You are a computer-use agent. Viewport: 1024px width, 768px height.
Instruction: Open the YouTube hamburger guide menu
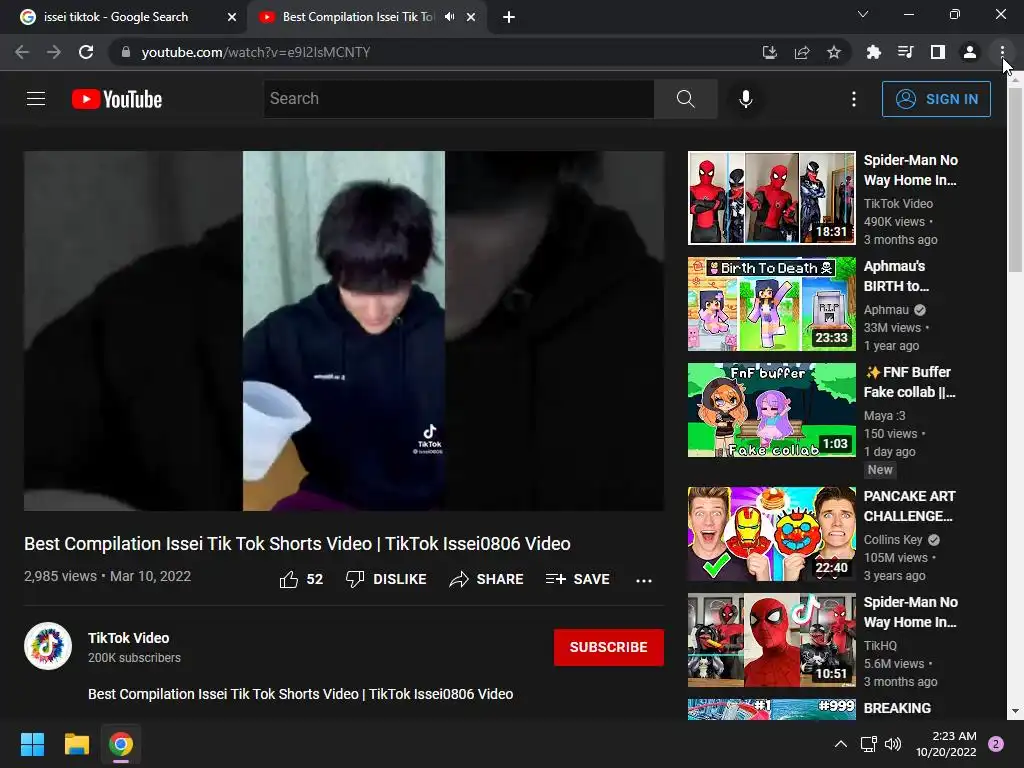[36, 99]
